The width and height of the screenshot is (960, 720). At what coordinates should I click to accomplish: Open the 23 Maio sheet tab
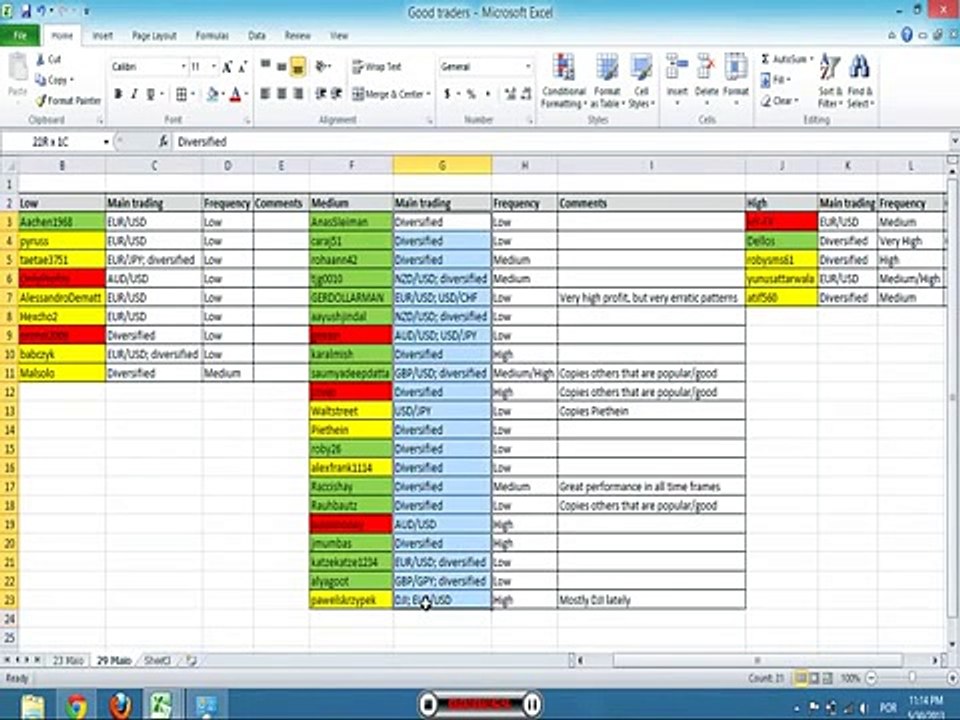tap(67, 661)
